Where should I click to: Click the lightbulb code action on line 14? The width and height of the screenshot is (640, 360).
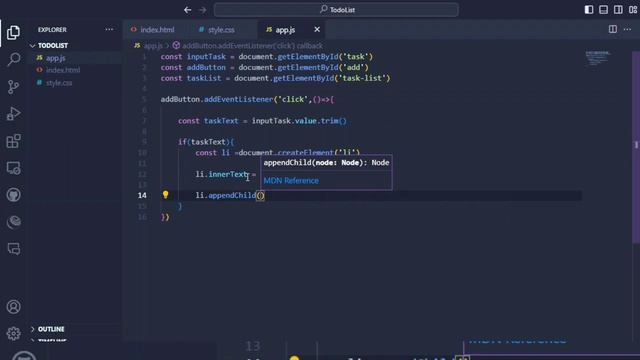pos(165,195)
